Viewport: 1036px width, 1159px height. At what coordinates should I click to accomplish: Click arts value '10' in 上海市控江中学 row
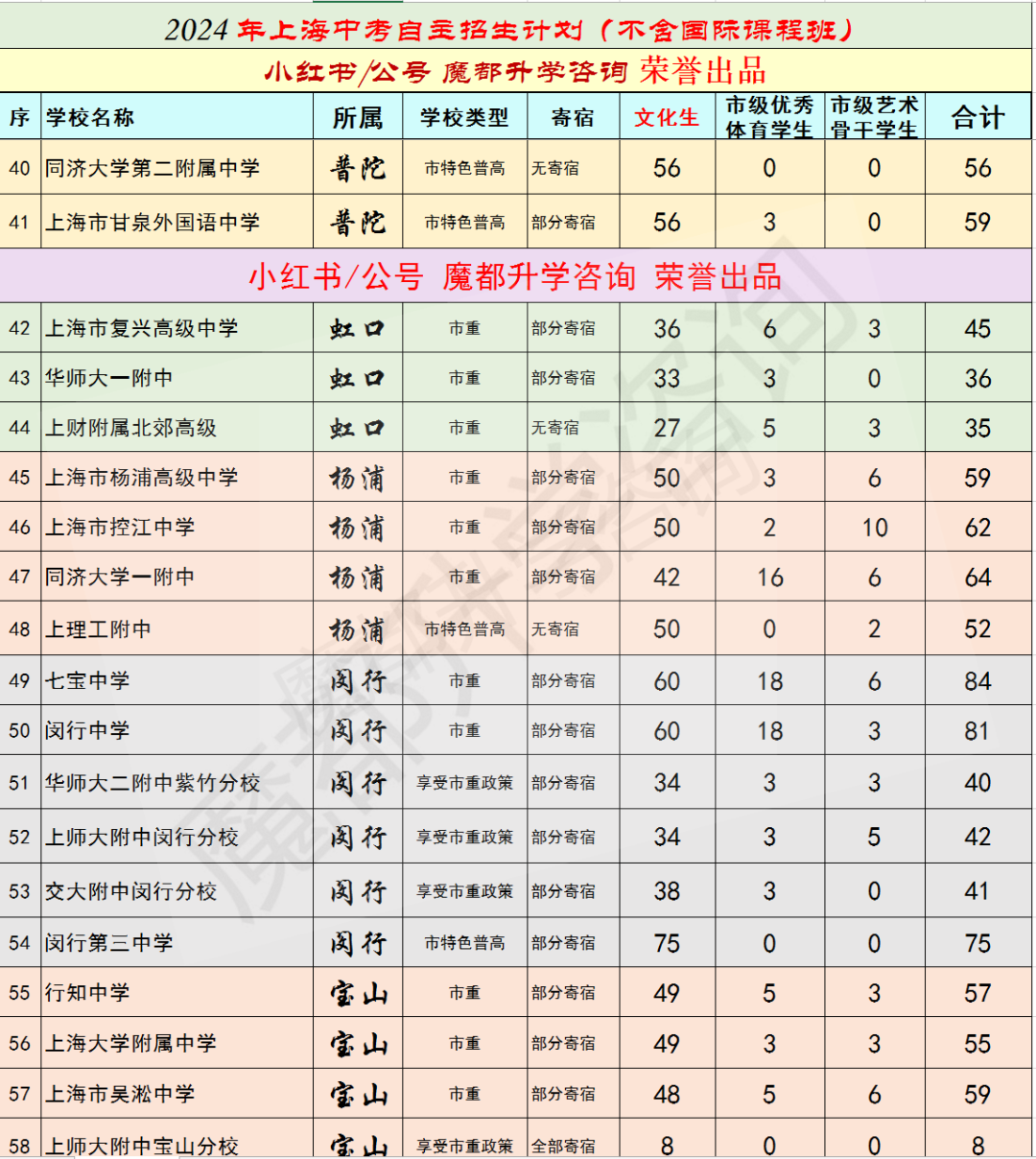click(874, 528)
